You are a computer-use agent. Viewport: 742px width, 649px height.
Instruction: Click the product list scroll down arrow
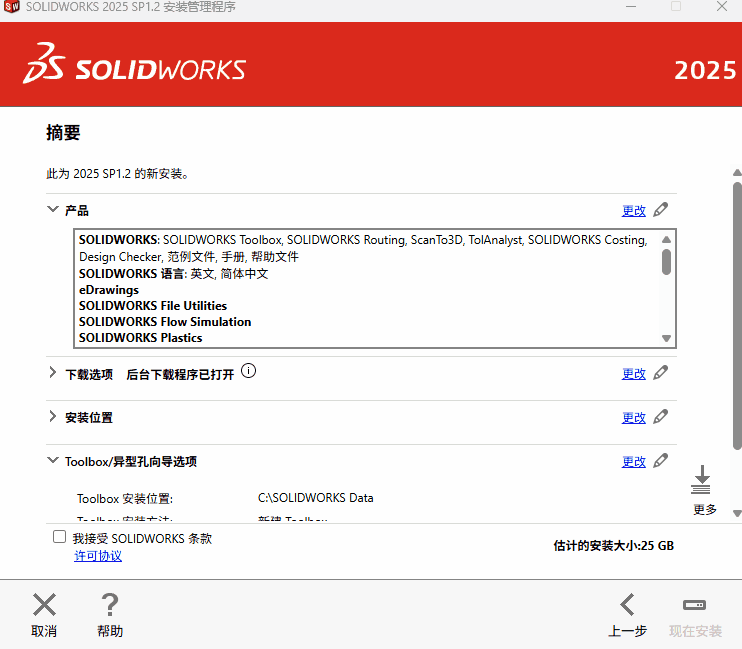pyautogui.click(x=667, y=338)
